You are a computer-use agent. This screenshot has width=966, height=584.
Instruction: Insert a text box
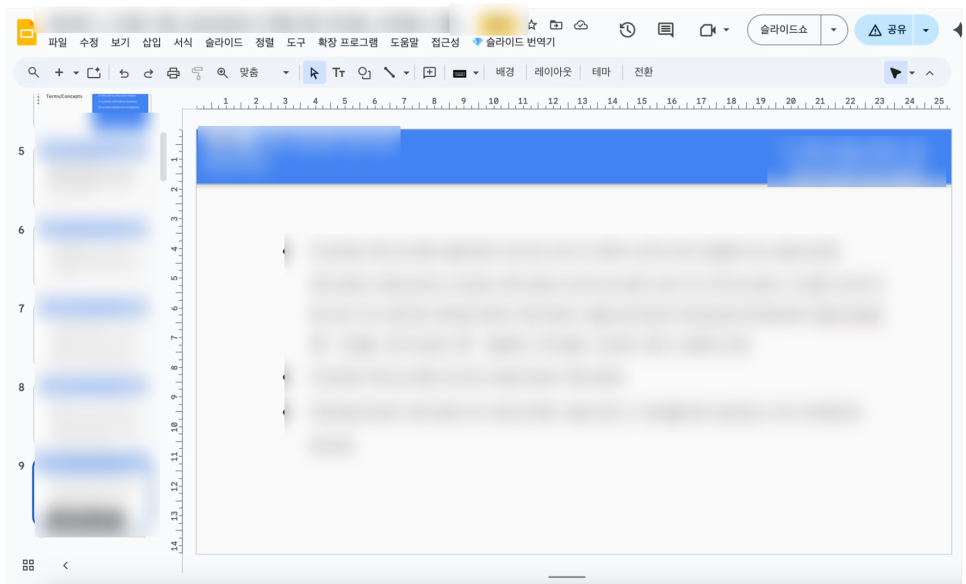click(339, 73)
